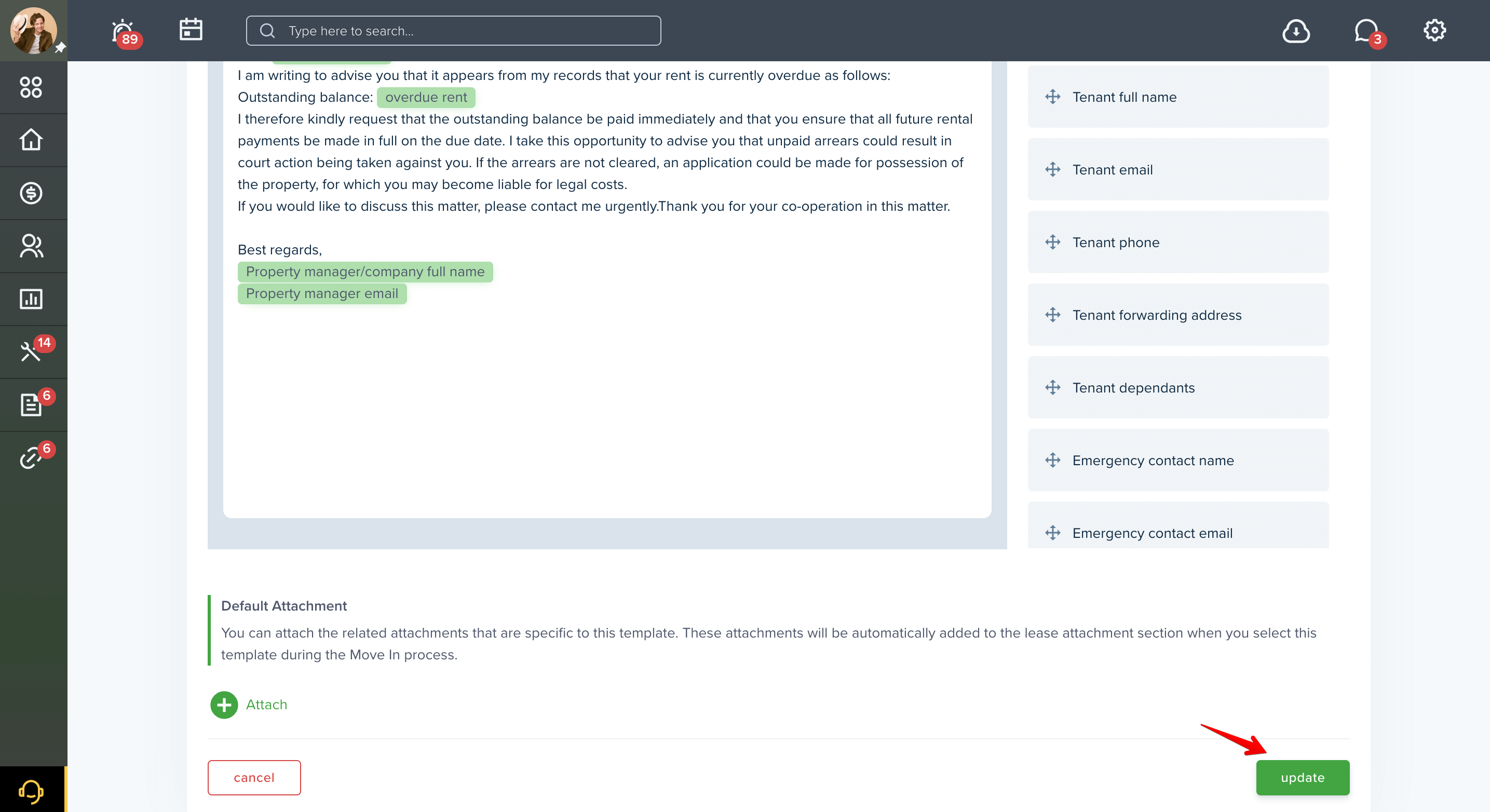Click the 'Outstanding balance:' text in editor
The image size is (1490, 812).
point(305,97)
